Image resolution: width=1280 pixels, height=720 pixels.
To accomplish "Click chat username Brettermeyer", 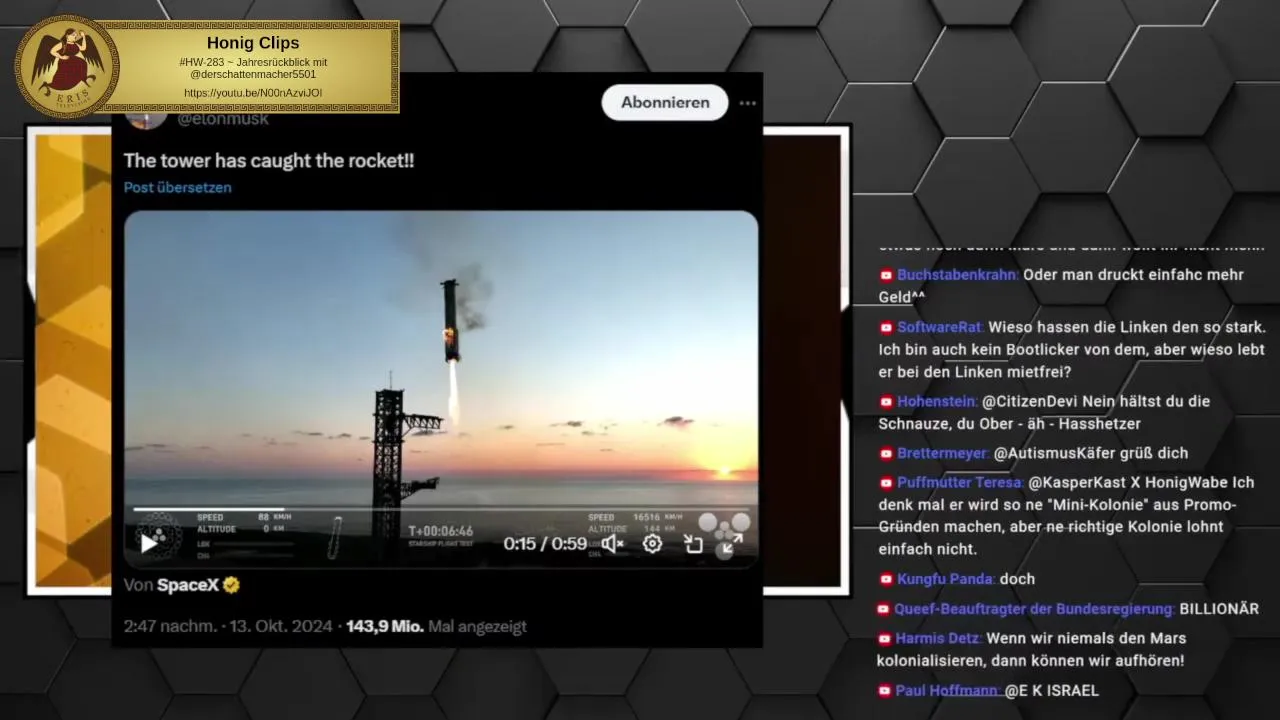I will click(x=942, y=453).
